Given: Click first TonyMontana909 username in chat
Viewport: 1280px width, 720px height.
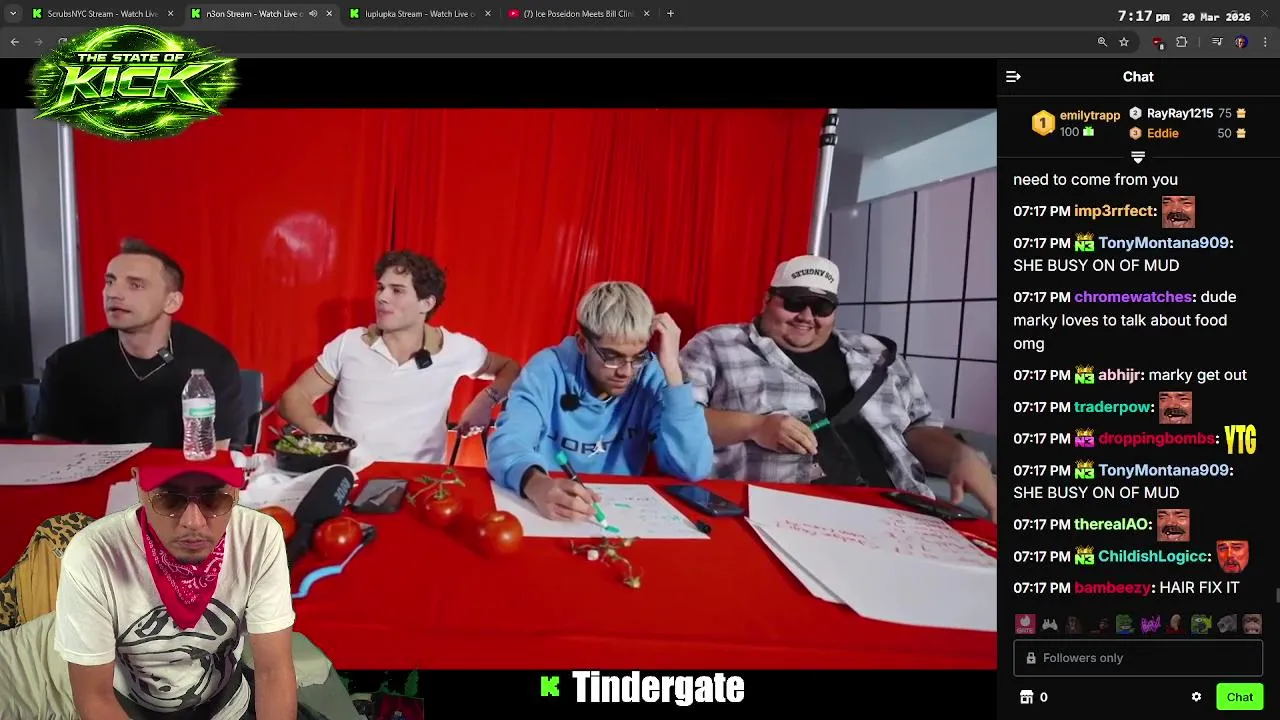Looking at the screenshot, I should click(1163, 243).
